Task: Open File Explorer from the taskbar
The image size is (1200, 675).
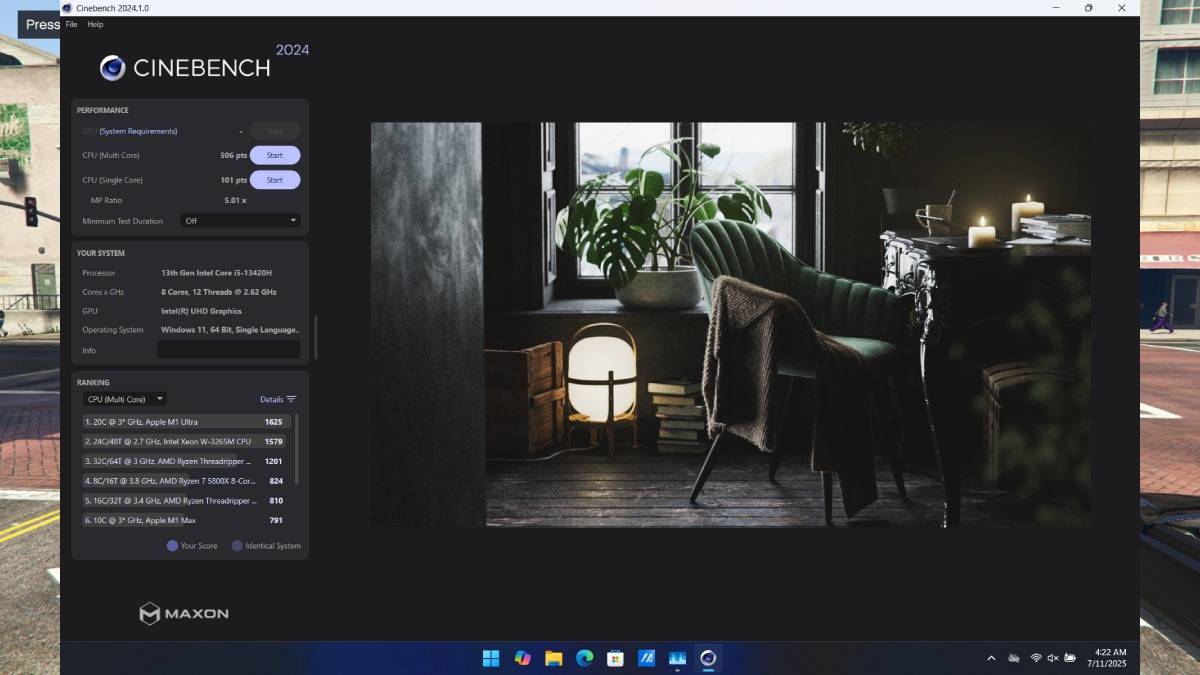Action: [x=553, y=658]
